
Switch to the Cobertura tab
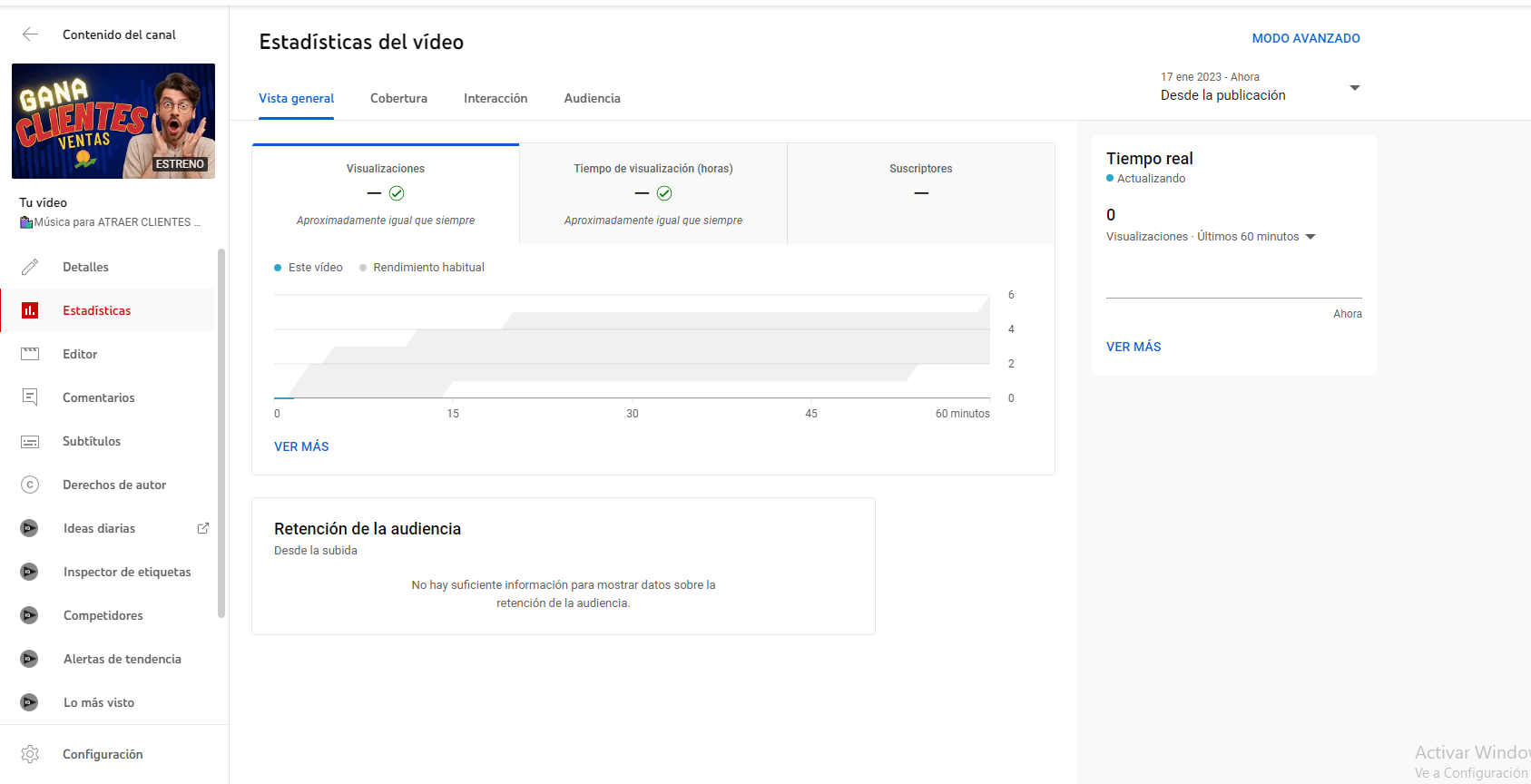tap(398, 98)
